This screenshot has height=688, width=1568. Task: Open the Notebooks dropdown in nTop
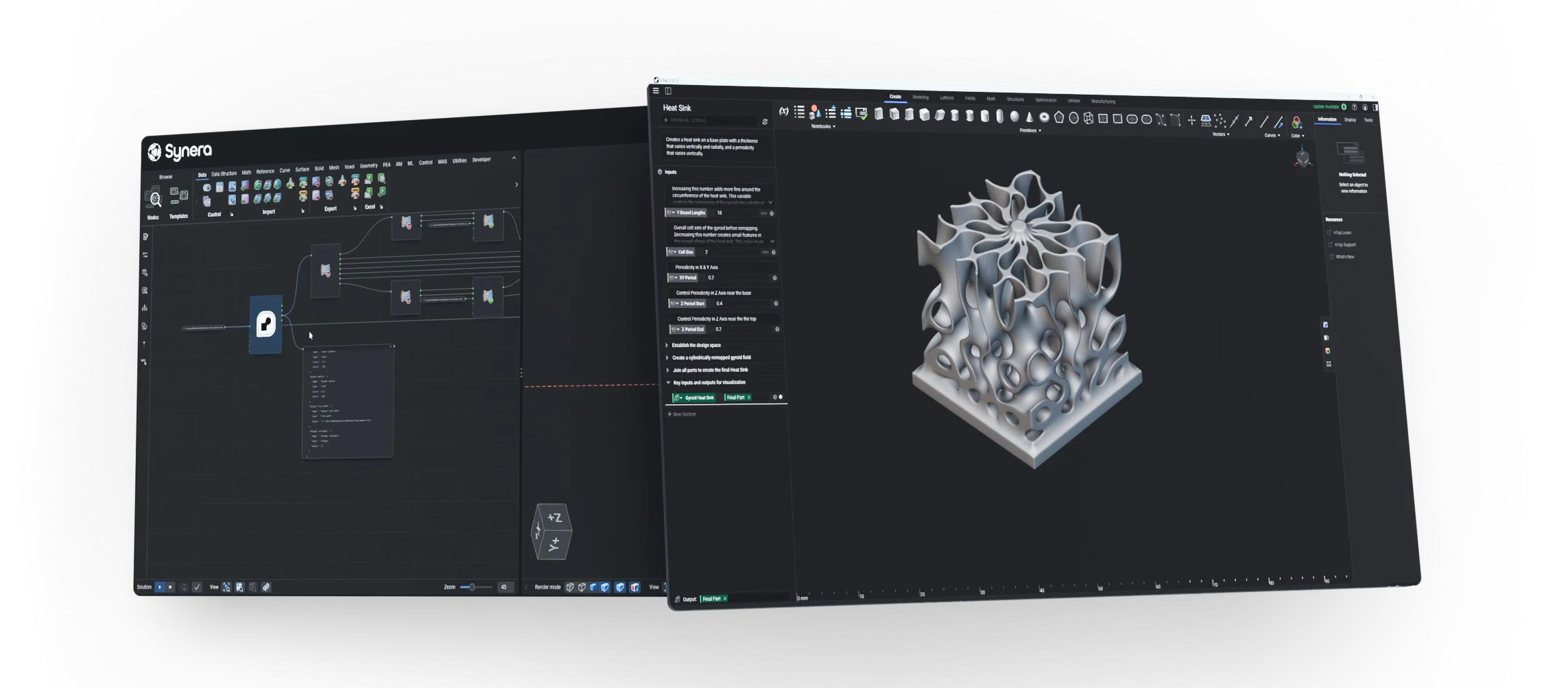[x=824, y=127]
